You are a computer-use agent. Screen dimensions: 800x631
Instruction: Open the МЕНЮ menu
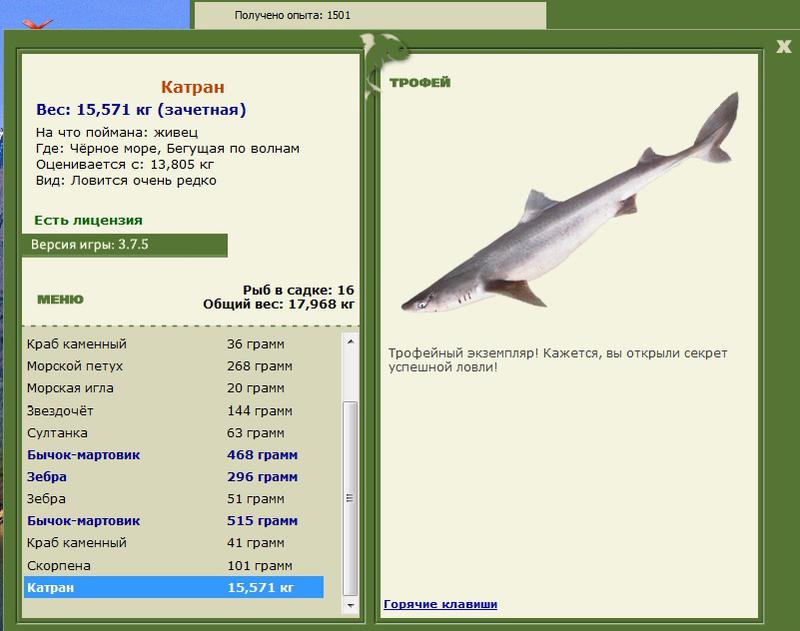(60, 299)
